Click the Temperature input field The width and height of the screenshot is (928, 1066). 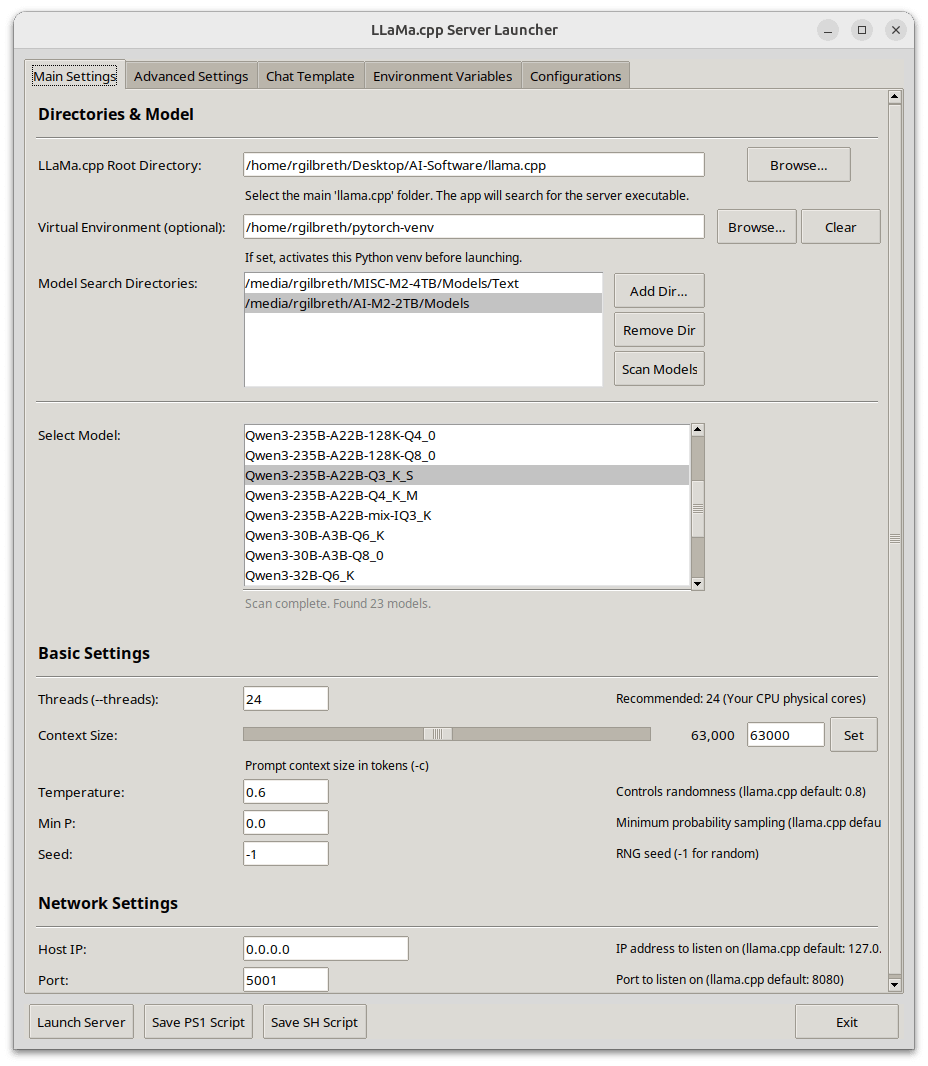(x=286, y=792)
